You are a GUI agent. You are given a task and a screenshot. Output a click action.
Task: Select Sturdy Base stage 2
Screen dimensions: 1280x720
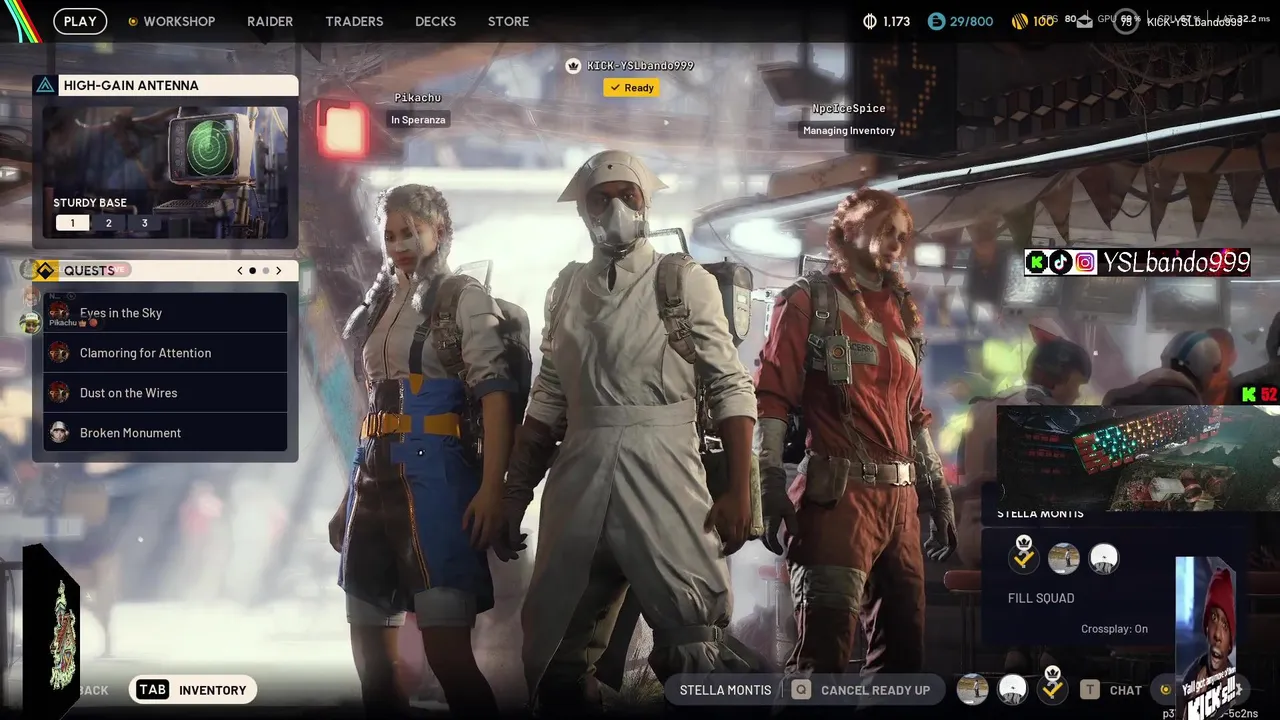(x=109, y=223)
